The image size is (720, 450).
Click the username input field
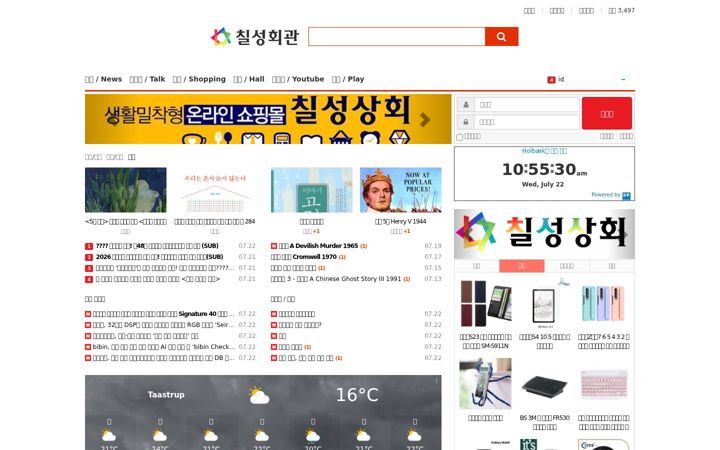(527, 105)
